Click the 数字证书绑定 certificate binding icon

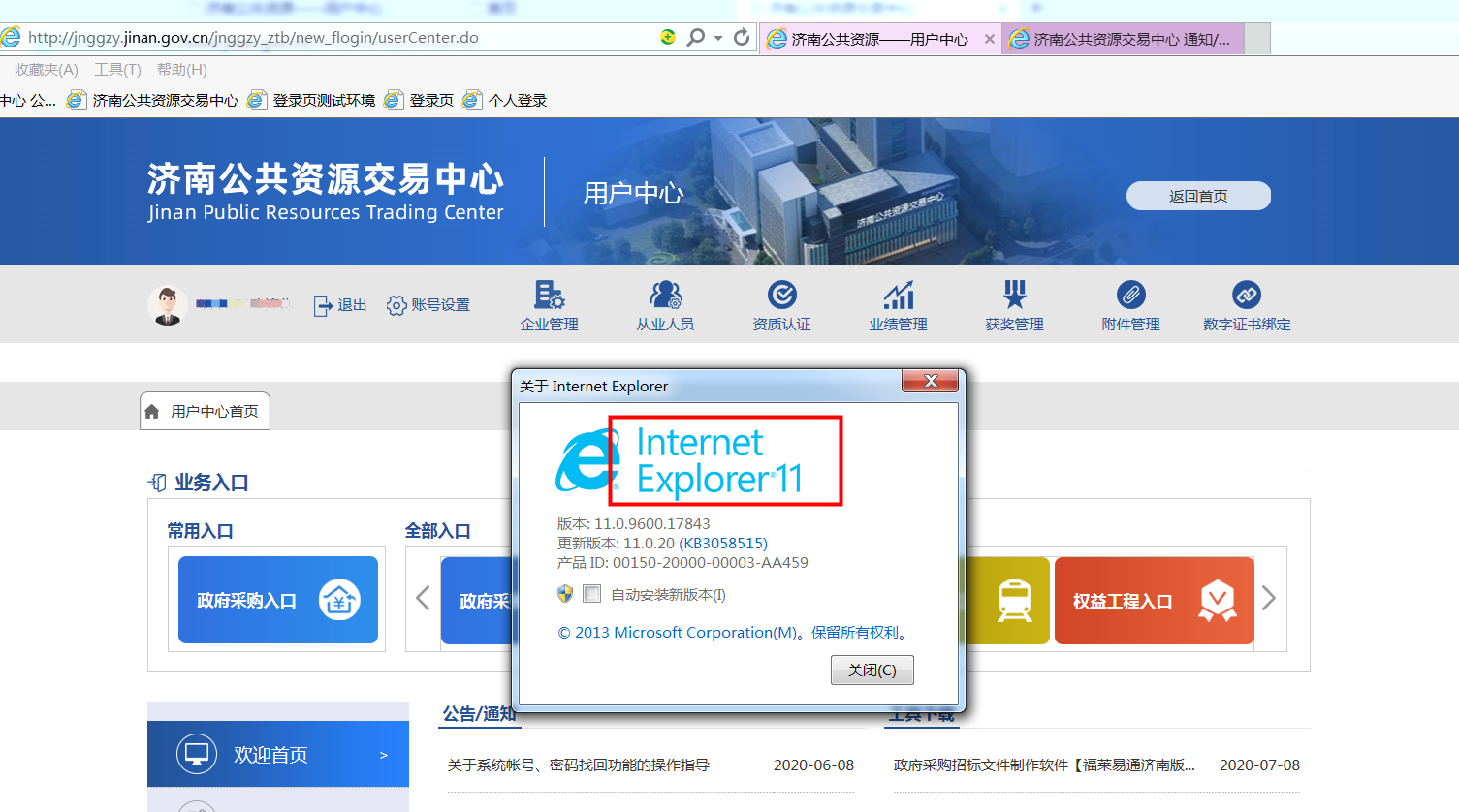1247,295
